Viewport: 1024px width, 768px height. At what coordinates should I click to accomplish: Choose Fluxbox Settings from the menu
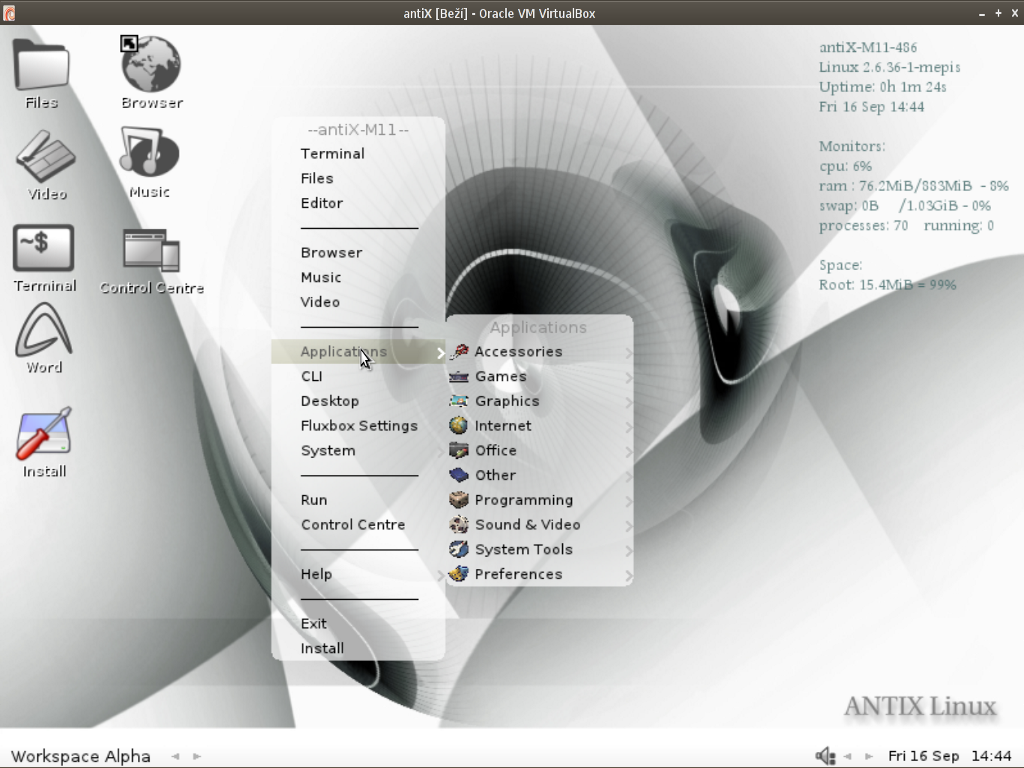coord(359,426)
